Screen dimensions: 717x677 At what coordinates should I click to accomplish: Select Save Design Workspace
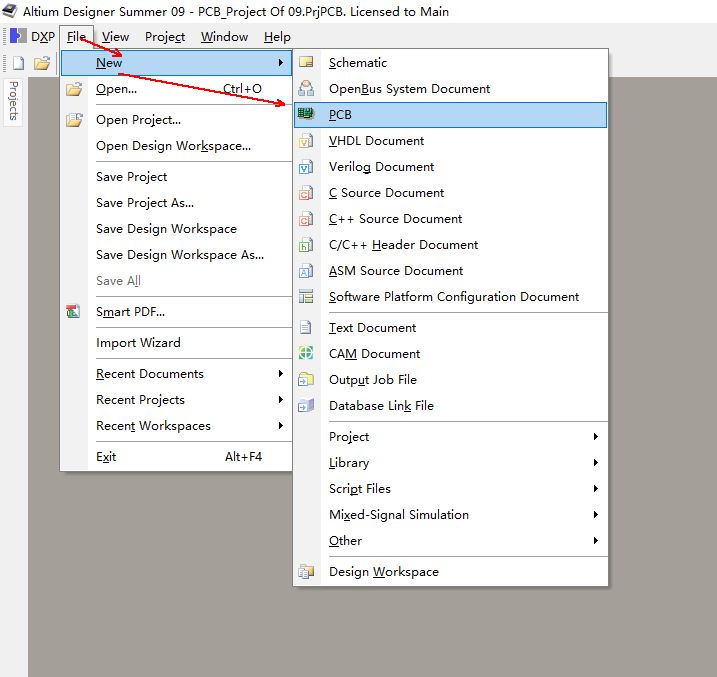tap(176, 229)
